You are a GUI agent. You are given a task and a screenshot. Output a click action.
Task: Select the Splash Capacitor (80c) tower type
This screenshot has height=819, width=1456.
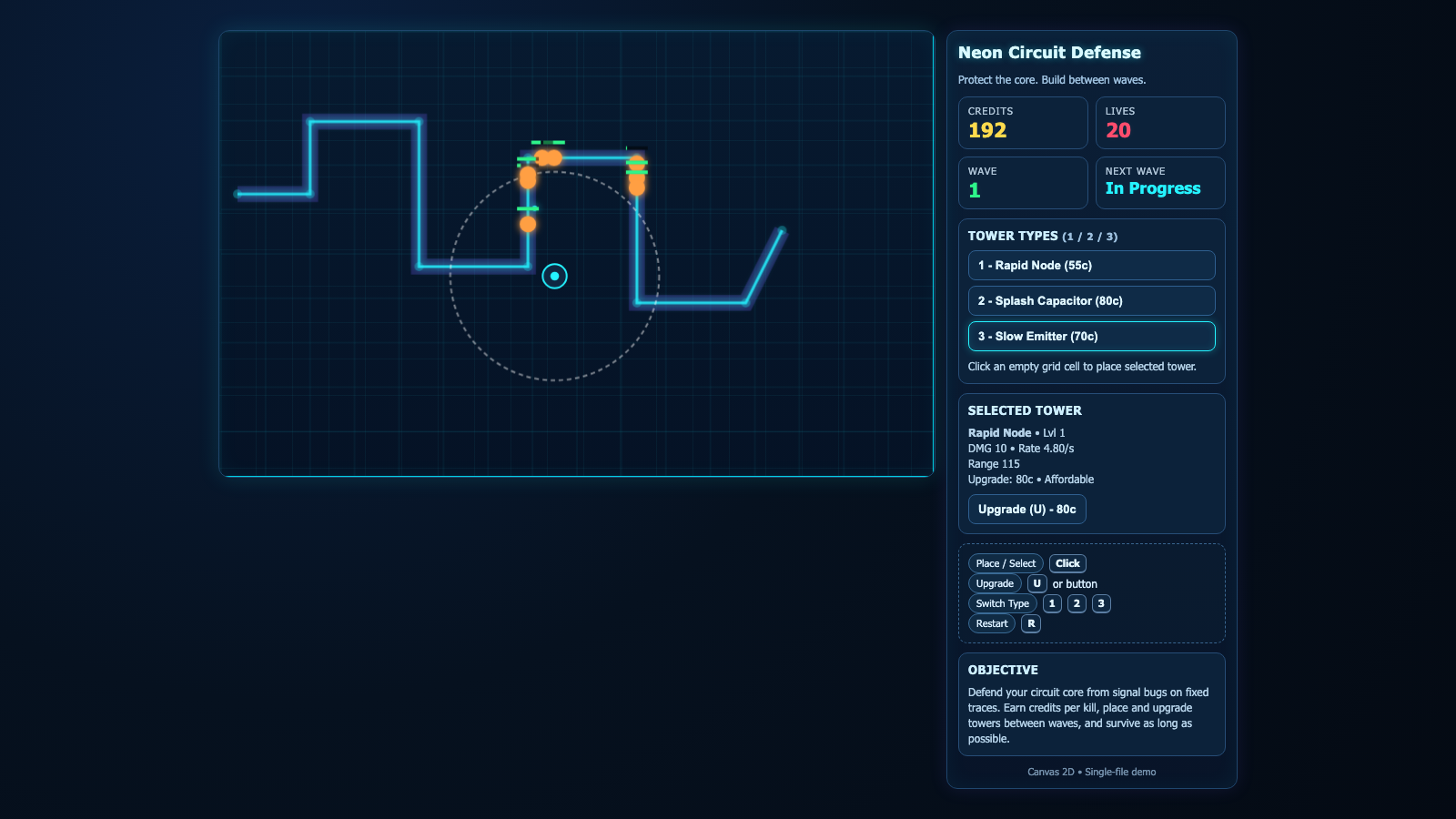(x=1091, y=301)
